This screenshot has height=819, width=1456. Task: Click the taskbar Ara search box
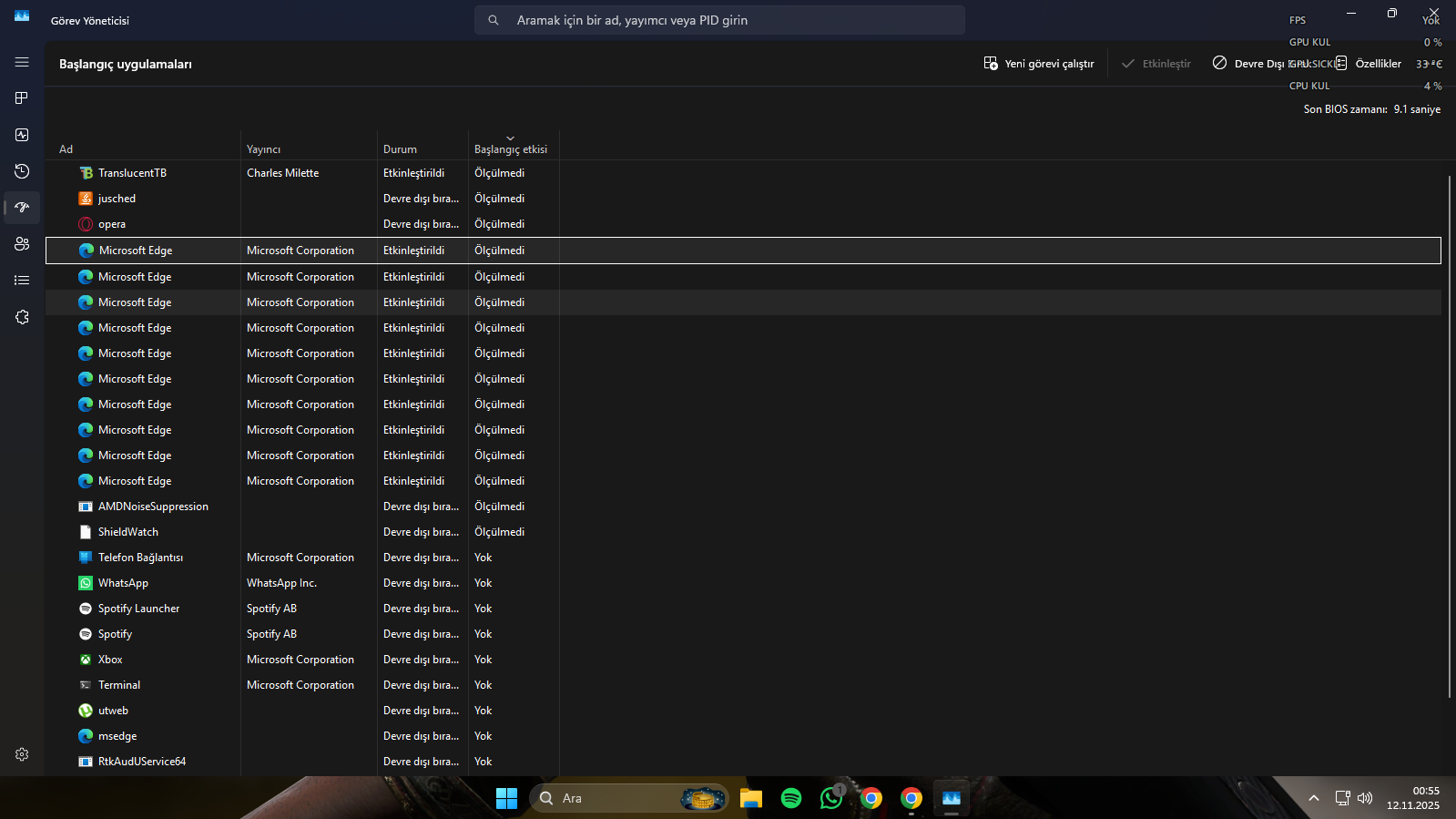point(628,798)
